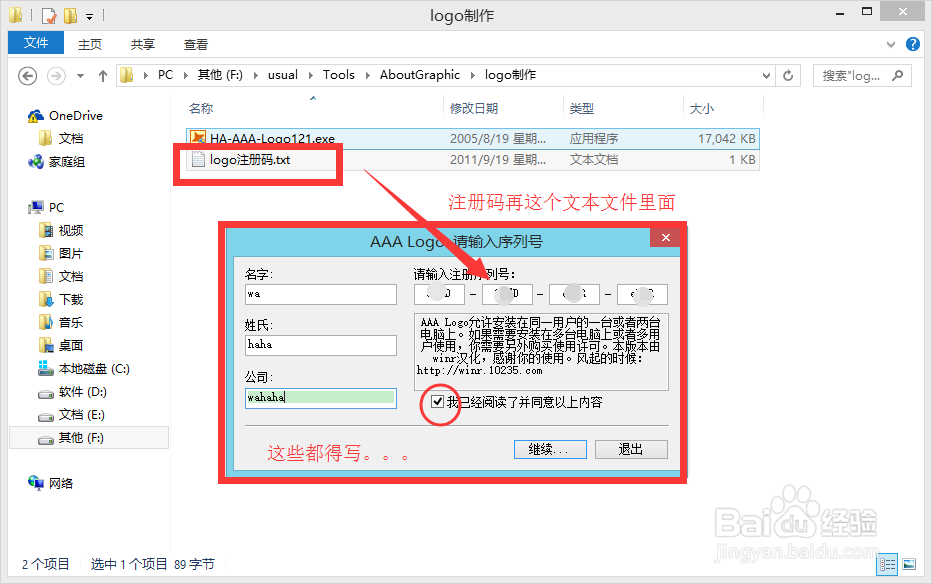This screenshot has width=932, height=584.
Task: Go up one folder level
Action: pos(103,76)
